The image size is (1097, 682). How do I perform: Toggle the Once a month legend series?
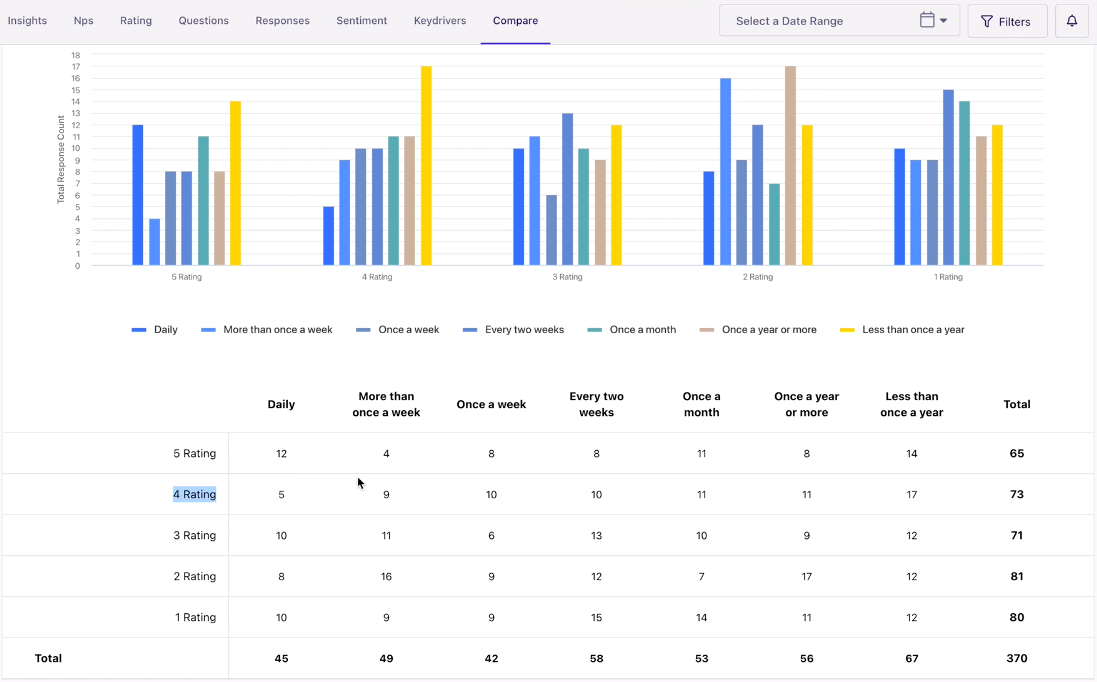click(x=632, y=329)
